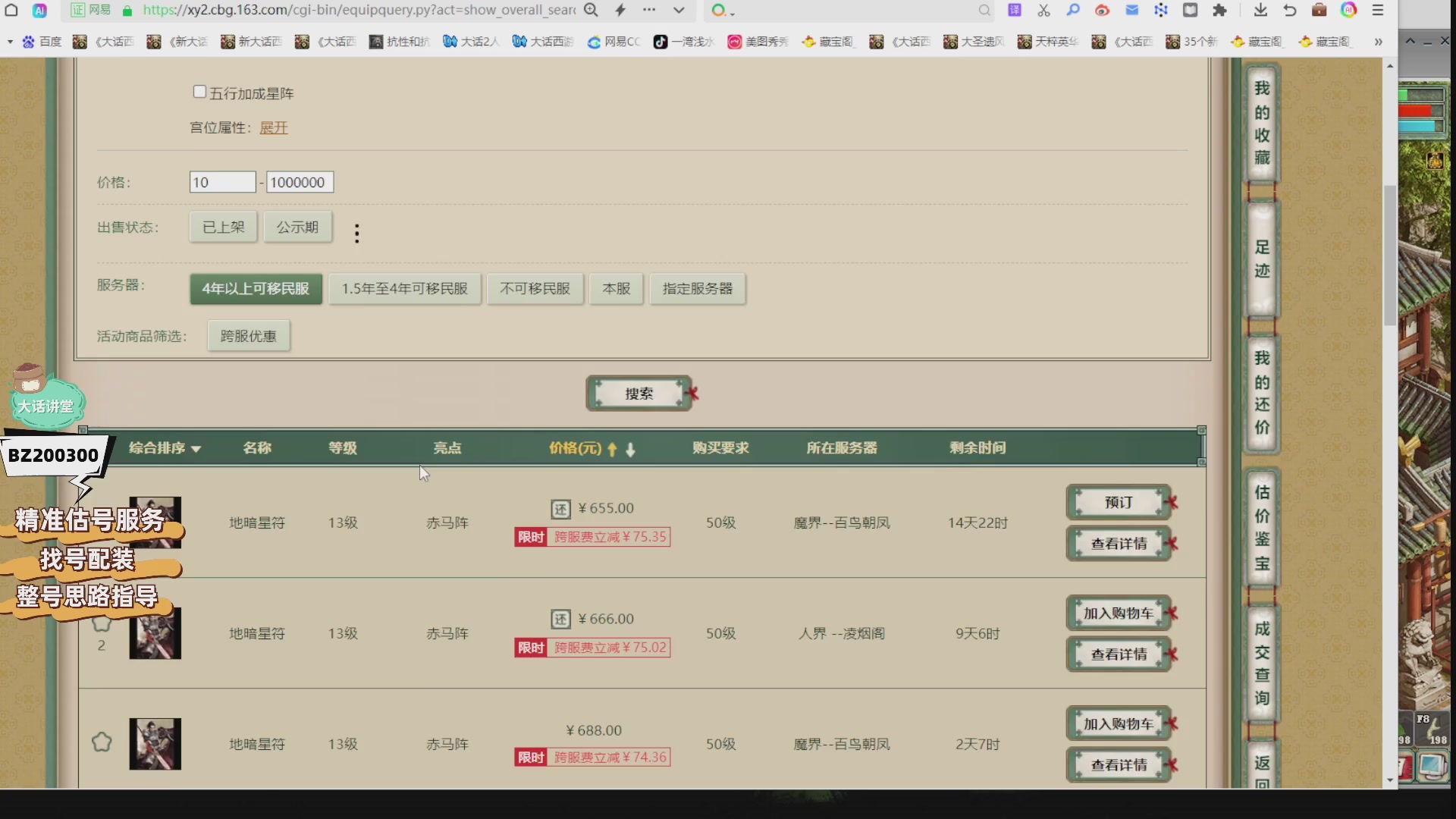This screenshot has height=819, width=1456.
Task: View details of the ¥655.00 item
Action: pyautogui.click(x=1119, y=544)
